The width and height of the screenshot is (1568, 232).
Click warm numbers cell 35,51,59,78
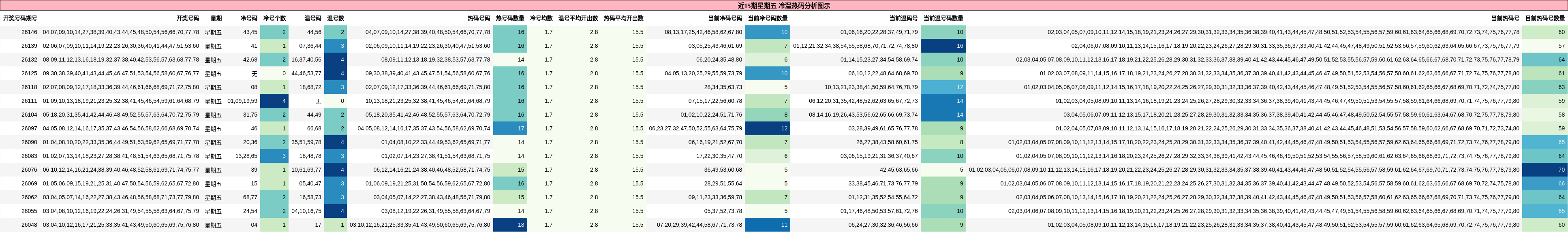pyautogui.click(x=306, y=142)
